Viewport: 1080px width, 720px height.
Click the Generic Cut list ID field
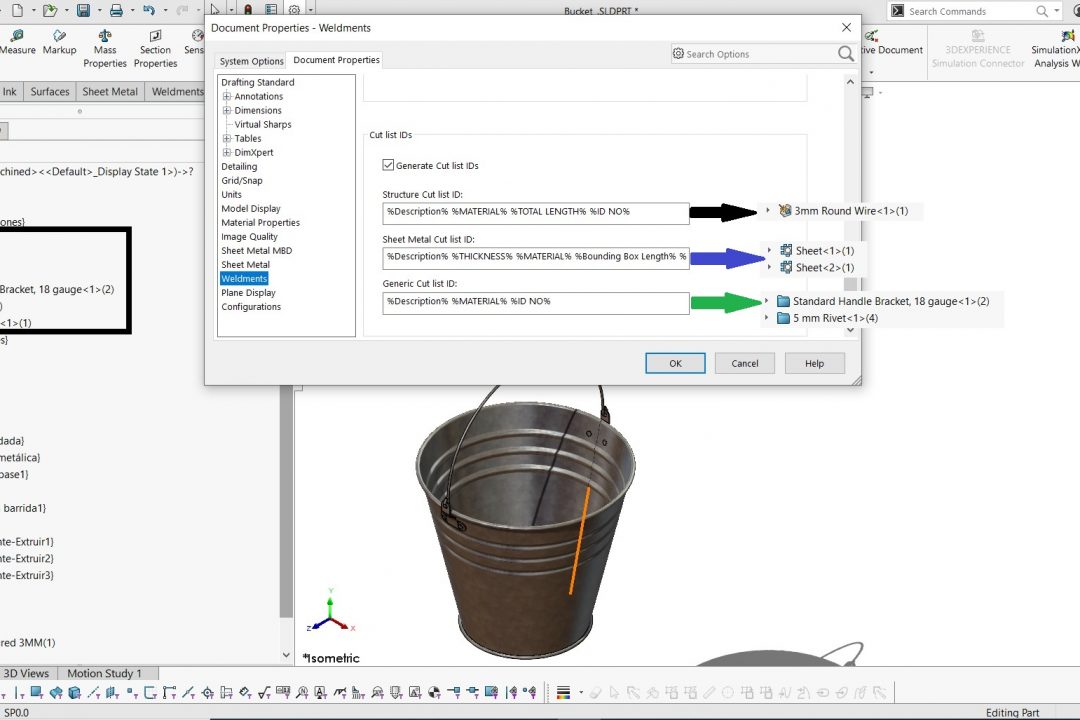[x=536, y=302]
